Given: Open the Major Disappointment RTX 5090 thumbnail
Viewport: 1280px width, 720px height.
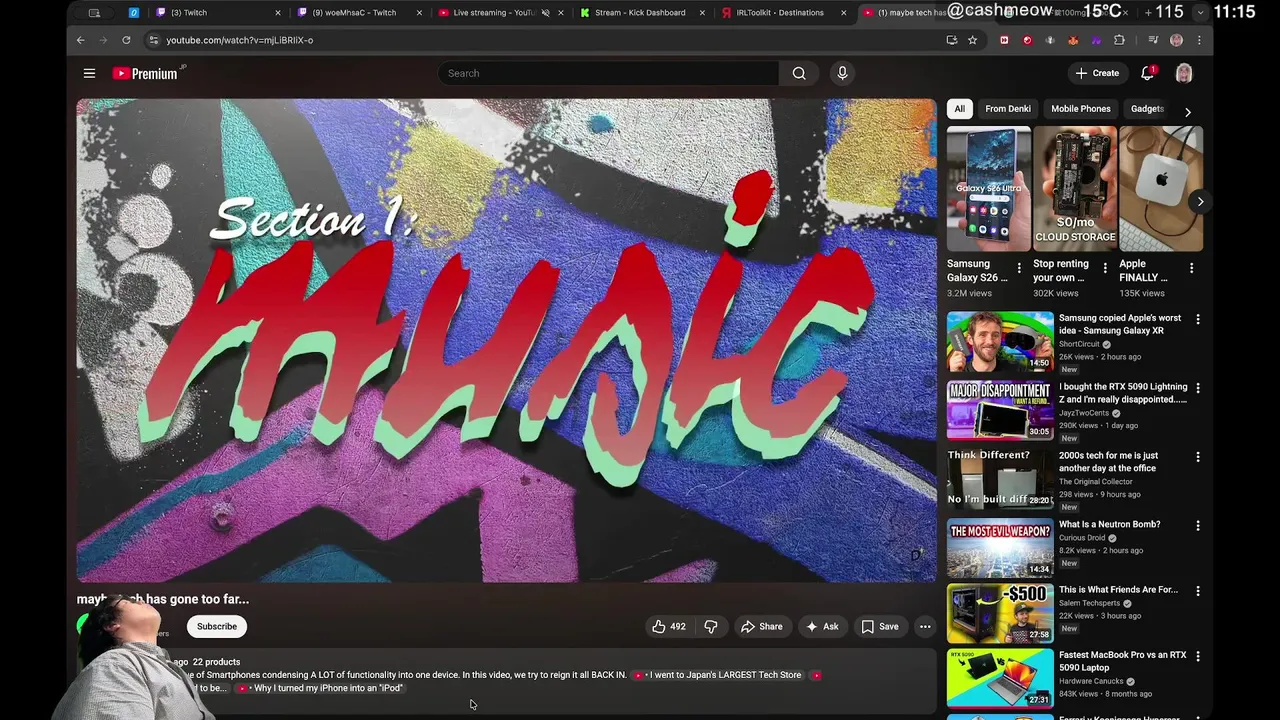Looking at the screenshot, I should pos(1000,410).
